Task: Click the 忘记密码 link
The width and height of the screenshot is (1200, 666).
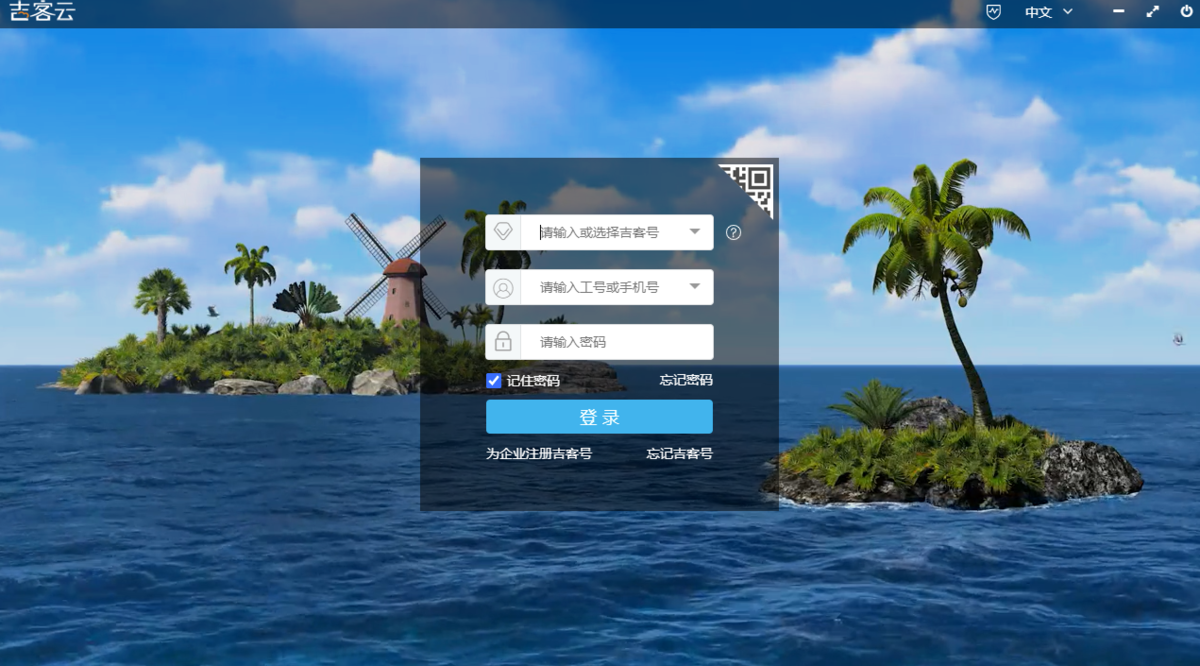Action: 686,380
